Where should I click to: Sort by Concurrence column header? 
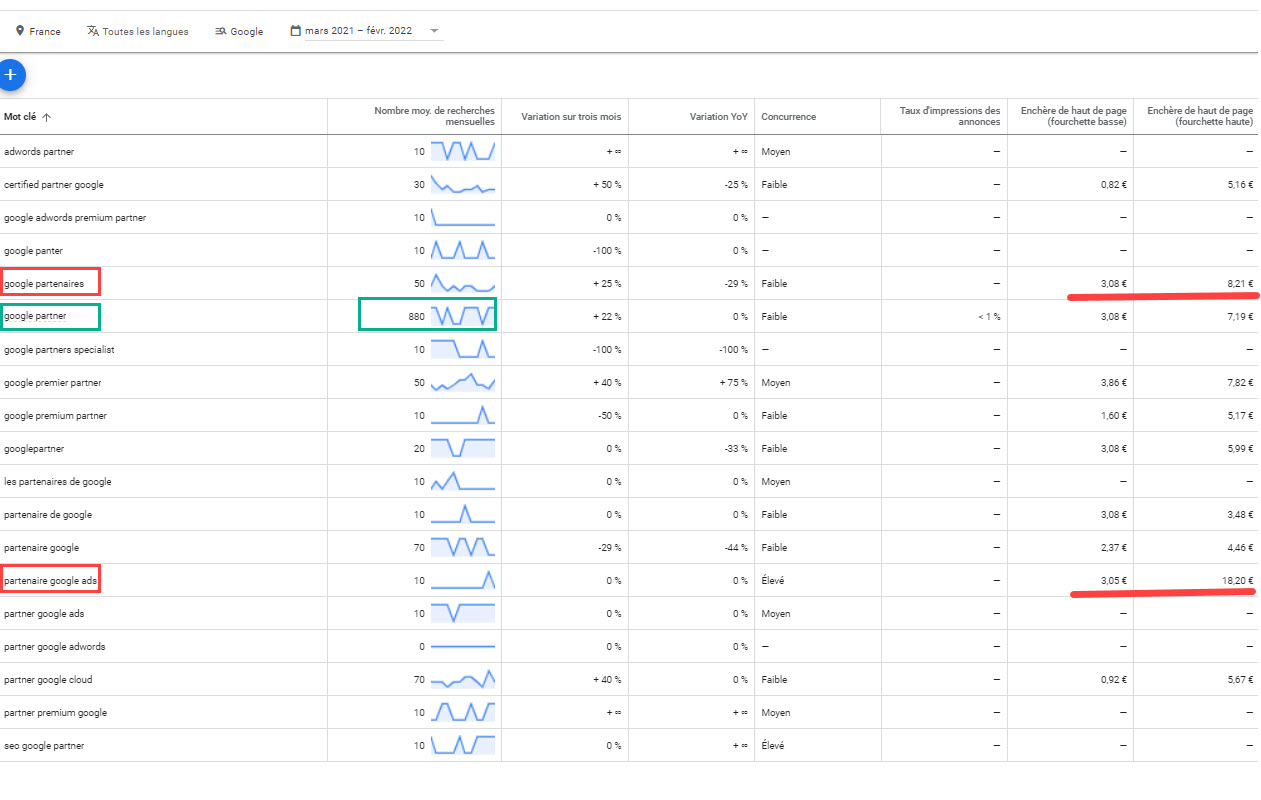coord(788,116)
